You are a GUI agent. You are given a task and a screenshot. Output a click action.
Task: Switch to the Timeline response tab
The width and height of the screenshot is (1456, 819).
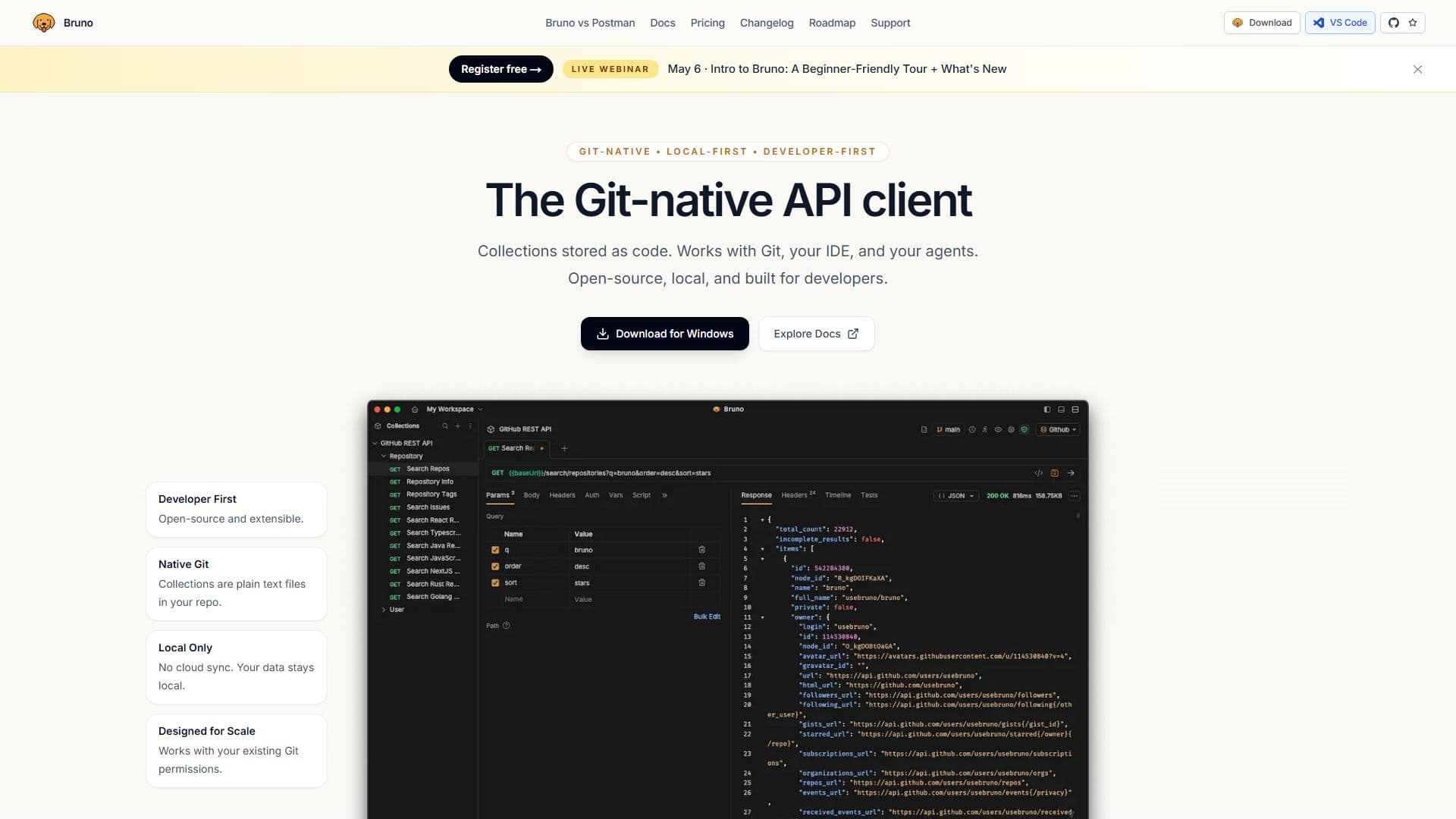[838, 496]
